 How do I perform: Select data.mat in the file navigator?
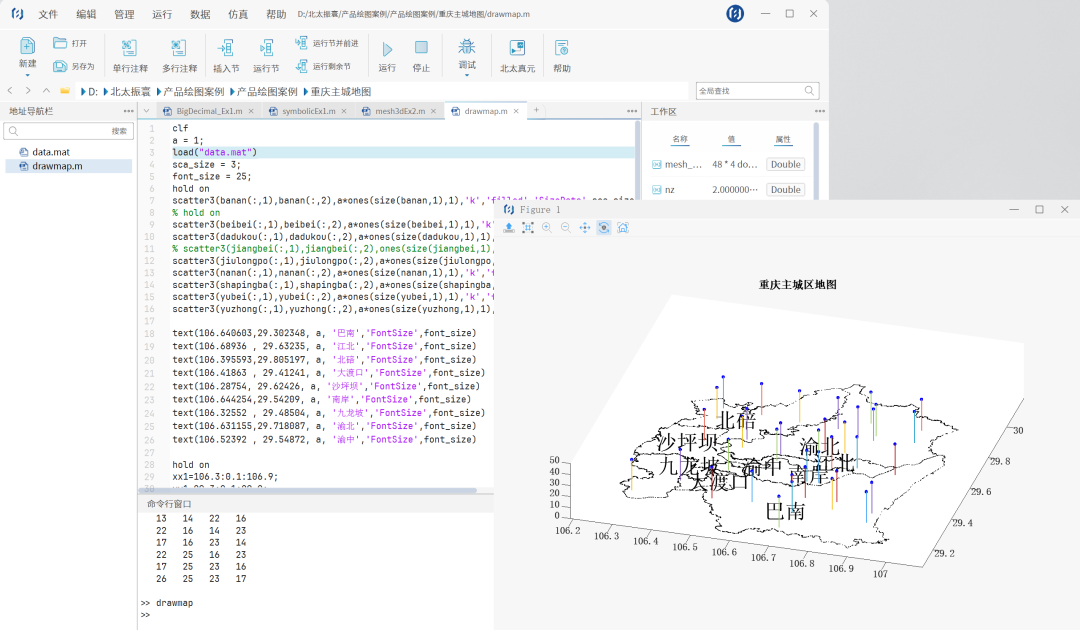50,152
